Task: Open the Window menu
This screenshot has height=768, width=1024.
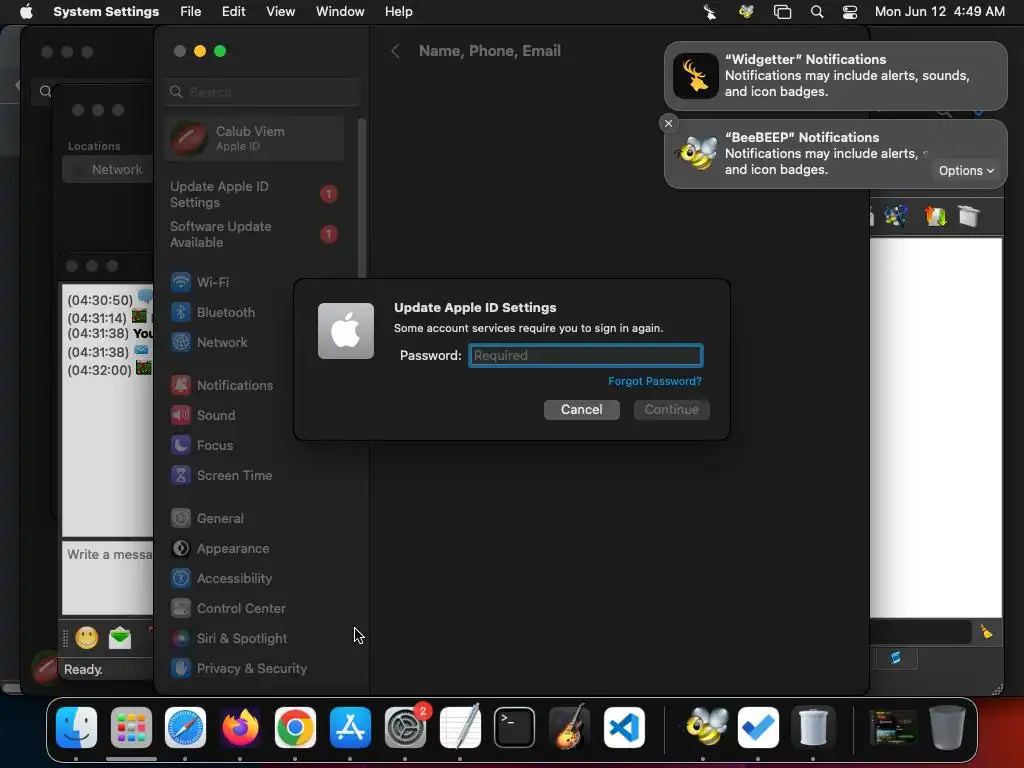Action: coord(340,12)
